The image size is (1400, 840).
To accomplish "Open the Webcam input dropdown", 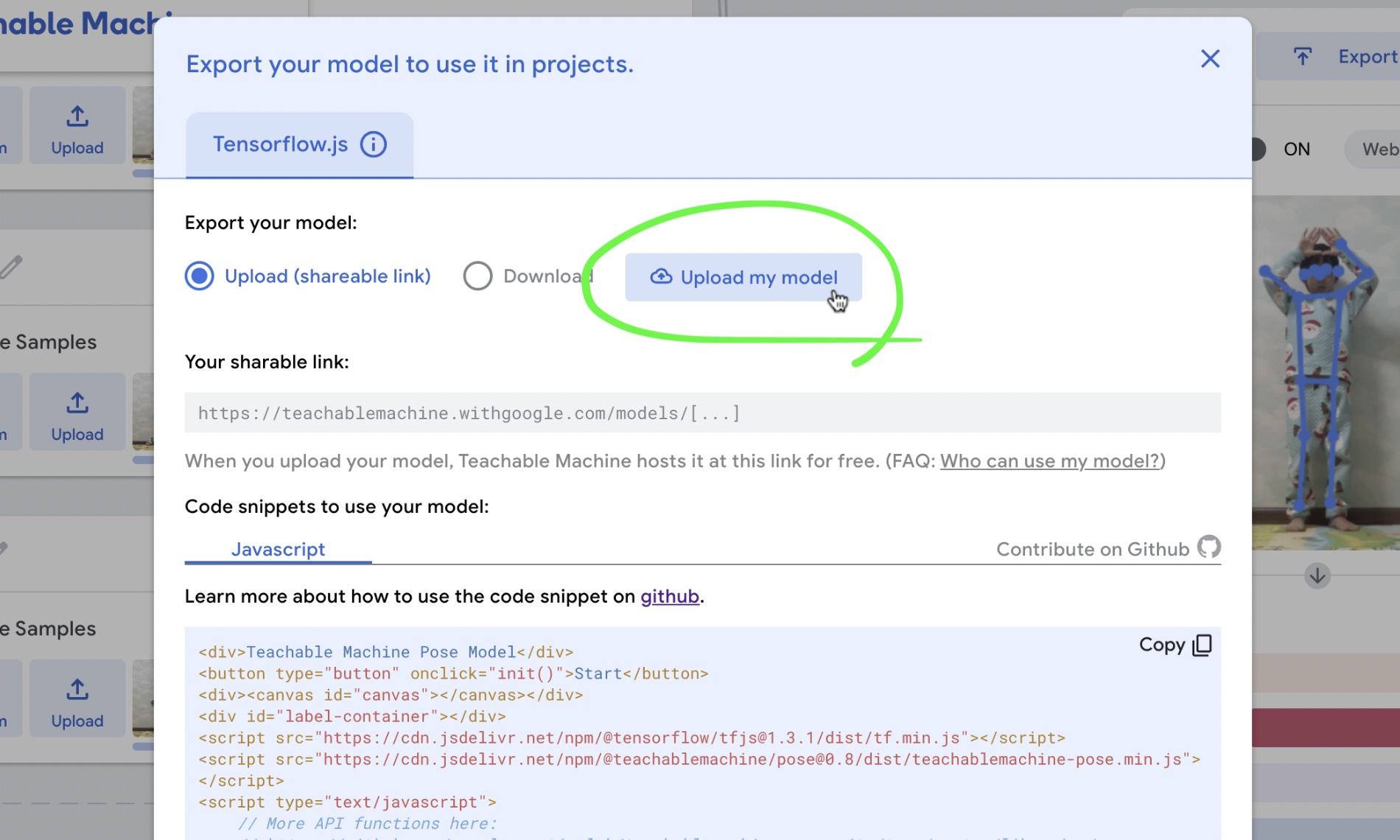I will pyautogui.click(x=1376, y=150).
